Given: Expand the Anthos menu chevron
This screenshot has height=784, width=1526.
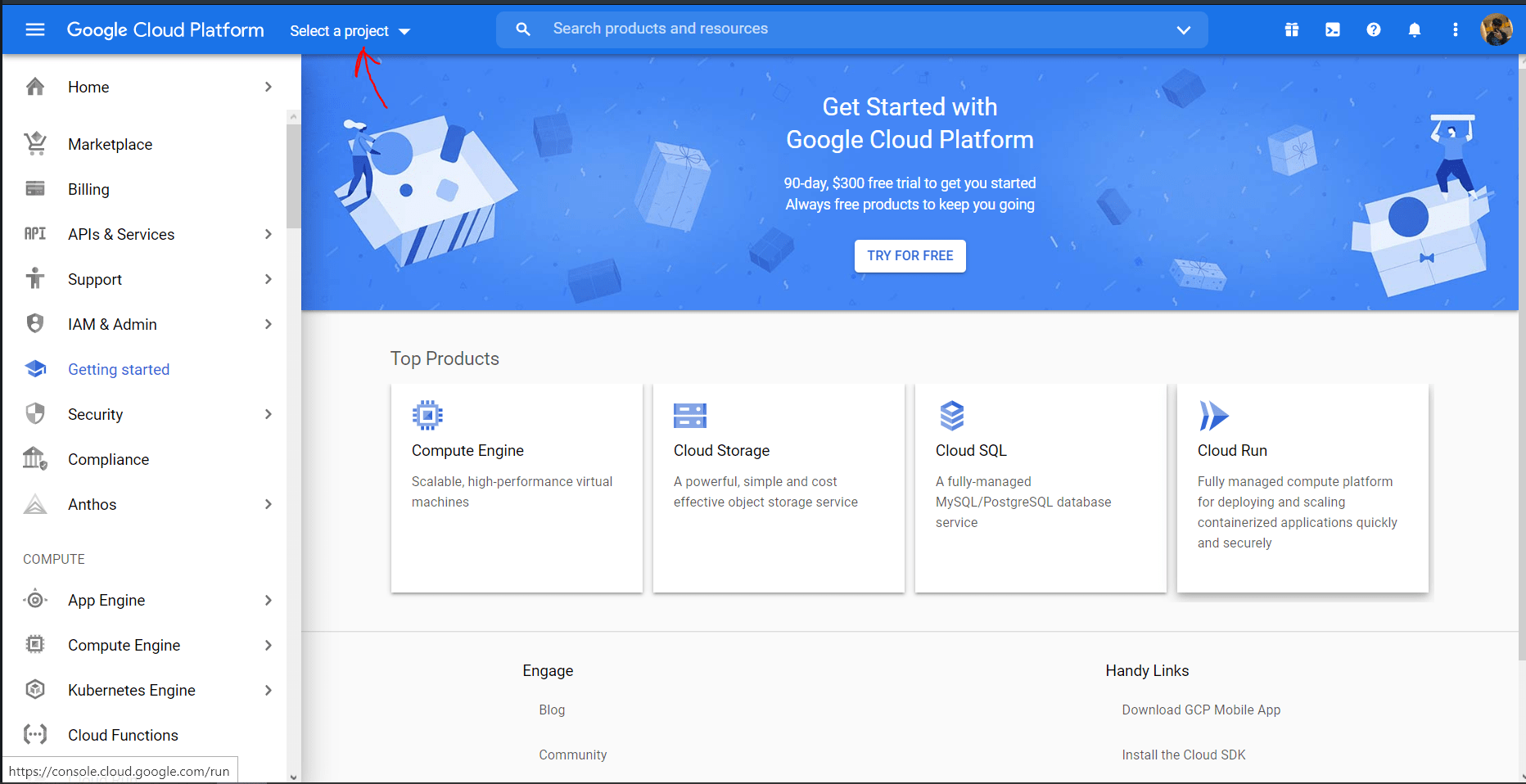Looking at the screenshot, I should click(x=268, y=504).
